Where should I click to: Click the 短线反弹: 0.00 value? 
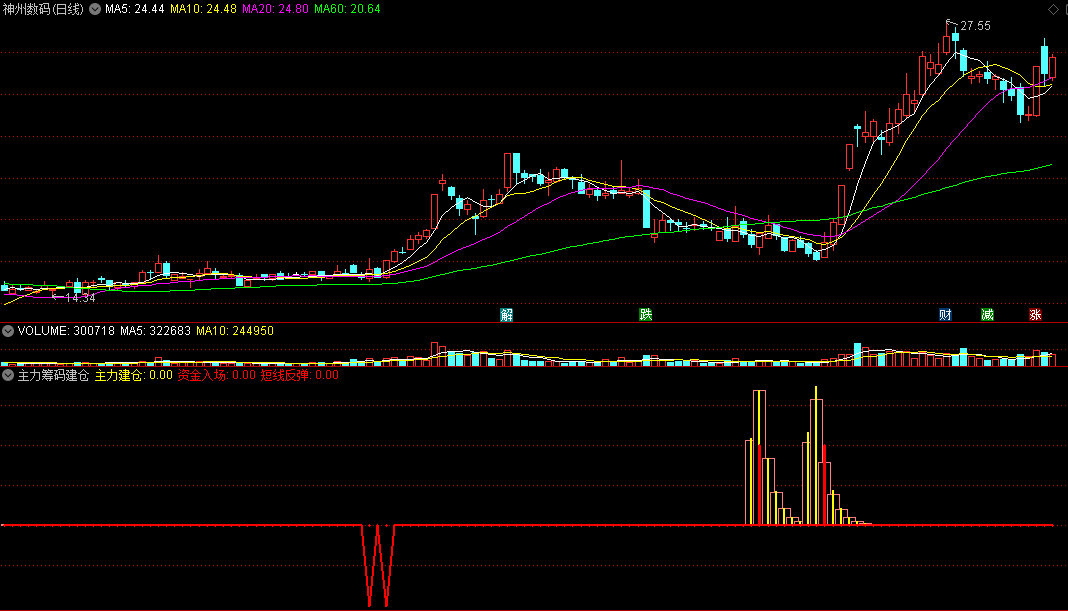point(300,375)
